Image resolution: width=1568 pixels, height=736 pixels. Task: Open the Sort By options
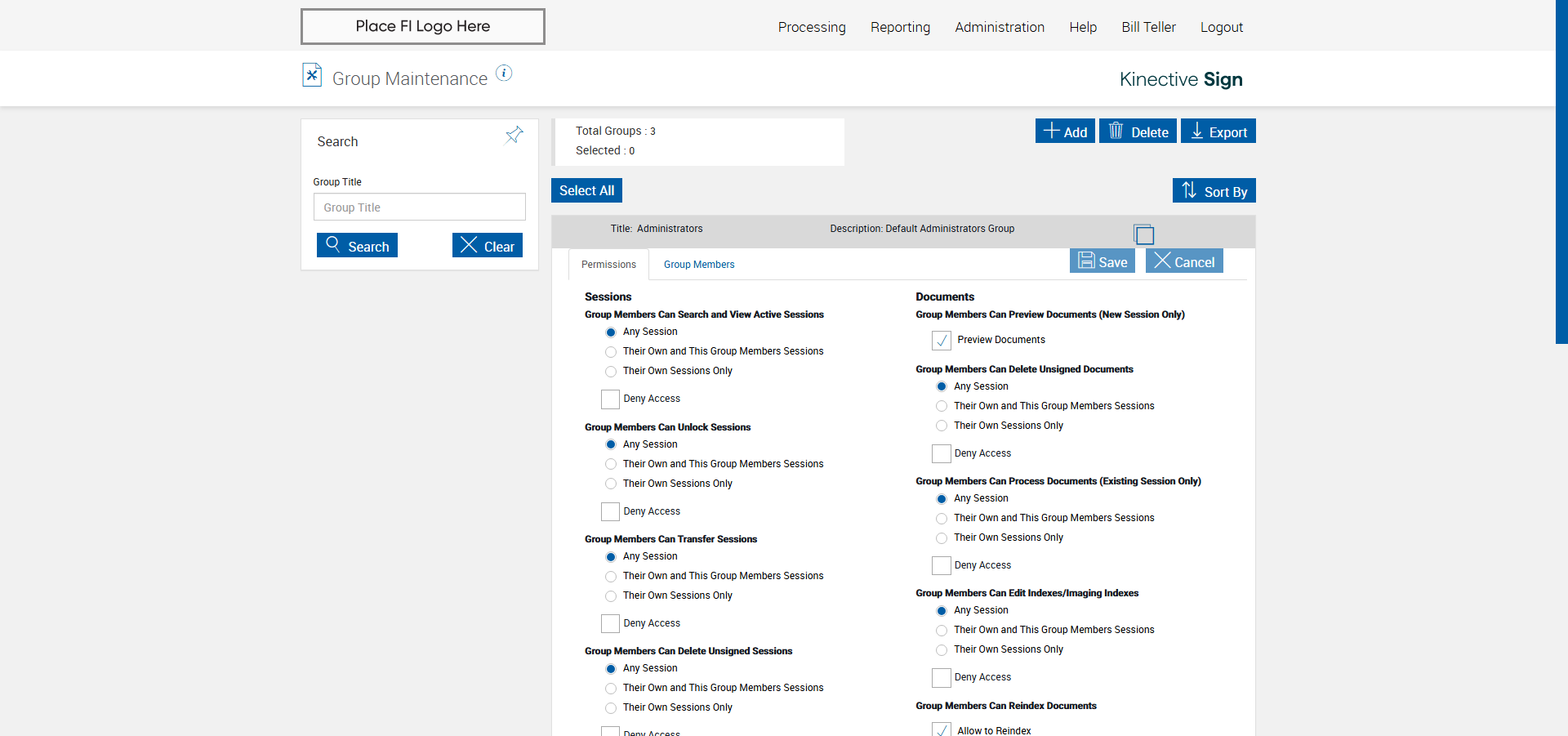coord(1214,191)
